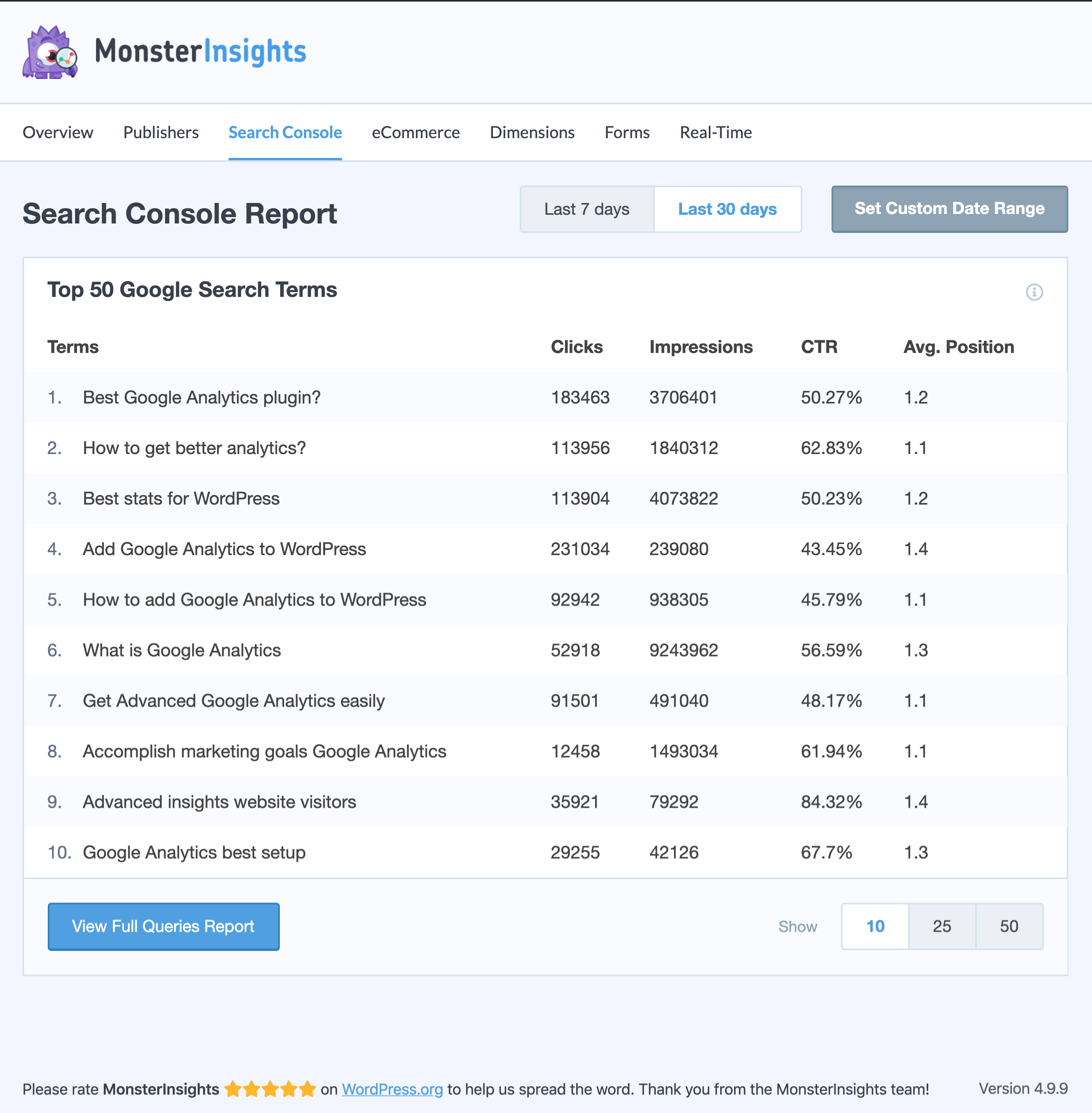Show 50 rows in the table

[1008, 926]
